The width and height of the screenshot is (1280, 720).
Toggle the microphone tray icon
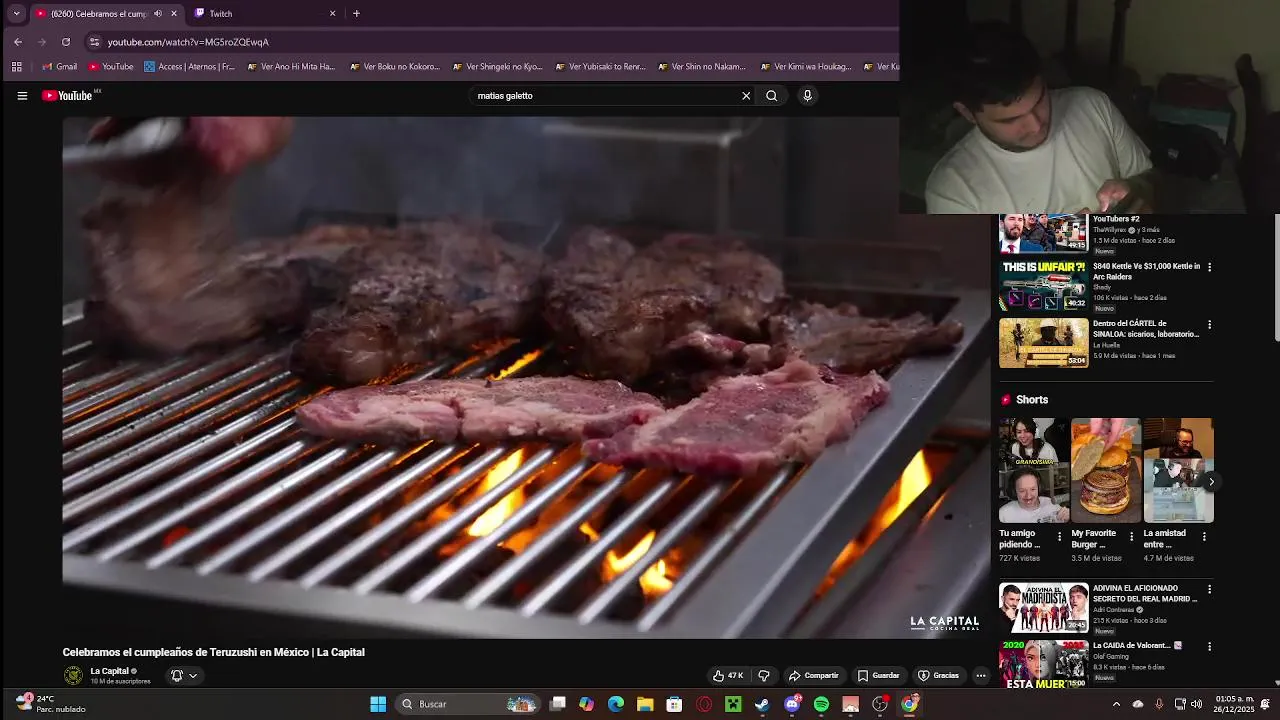1159,704
